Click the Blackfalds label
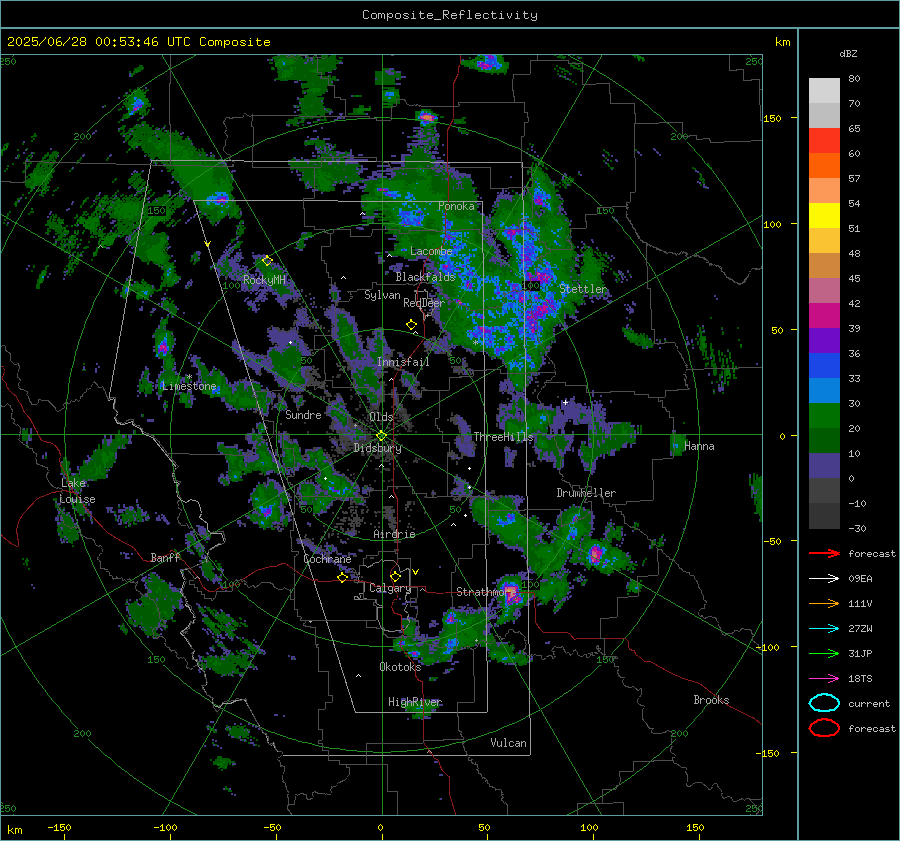Screen dimensions: 900x841 coord(425,277)
